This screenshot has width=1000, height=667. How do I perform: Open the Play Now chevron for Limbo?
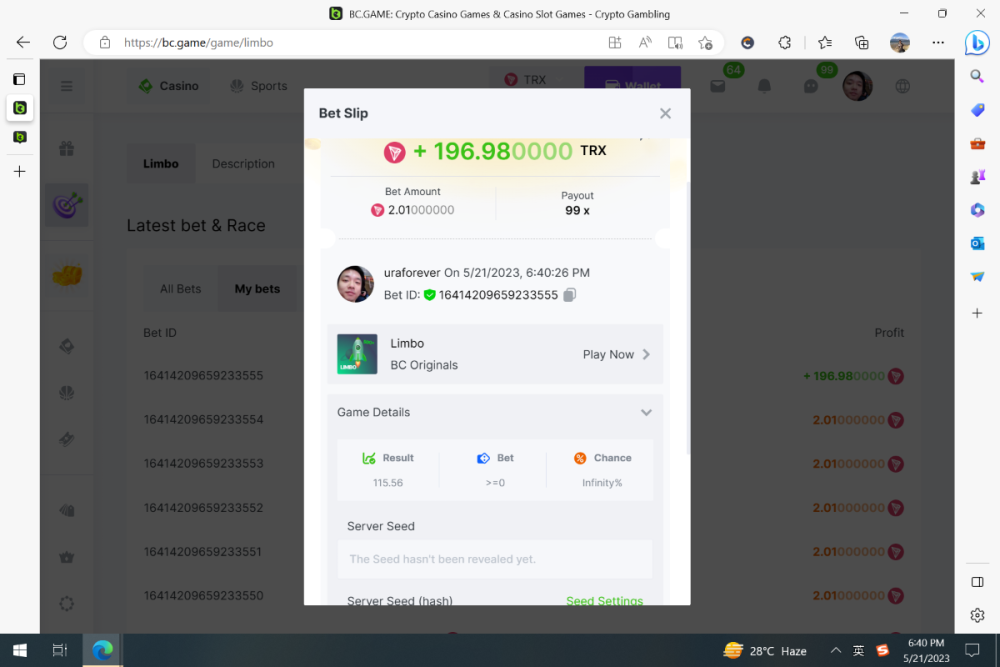coord(646,354)
